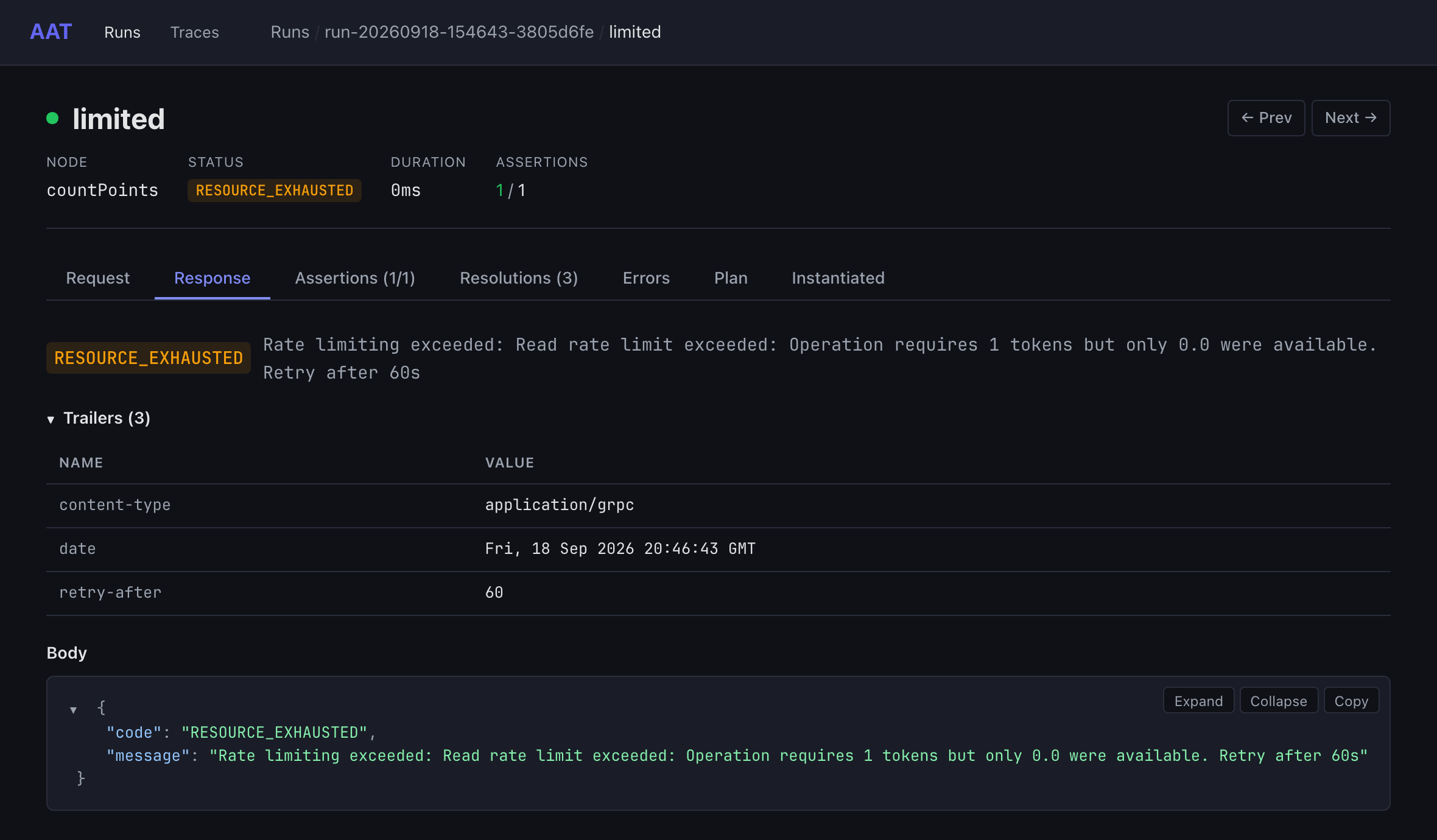The height and width of the screenshot is (840, 1437).
Task: Click the "message" key in JSON body
Action: click(x=149, y=755)
